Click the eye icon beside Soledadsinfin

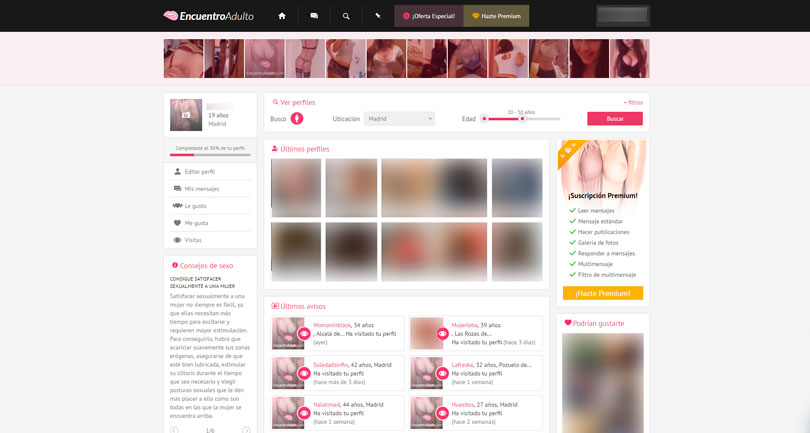coord(304,373)
